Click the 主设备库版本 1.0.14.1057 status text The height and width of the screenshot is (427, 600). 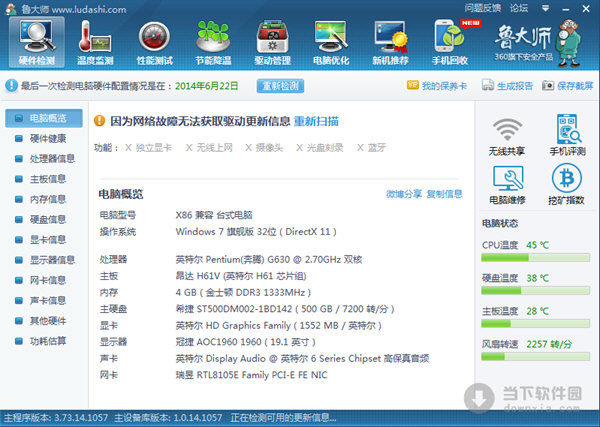pos(168,418)
